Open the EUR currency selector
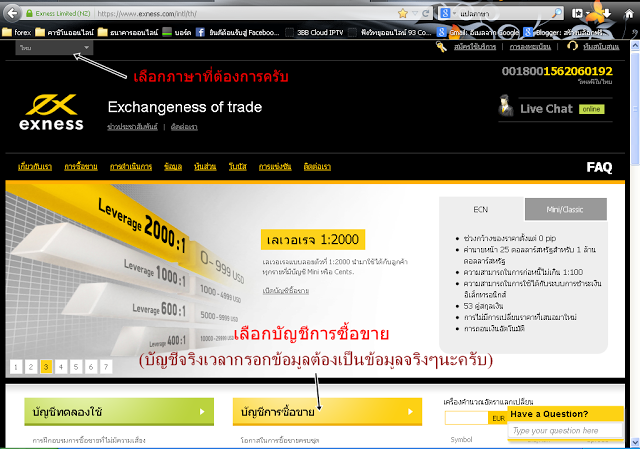Image resolution: width=640 pixels, height=449 pixels. [498, 418]
